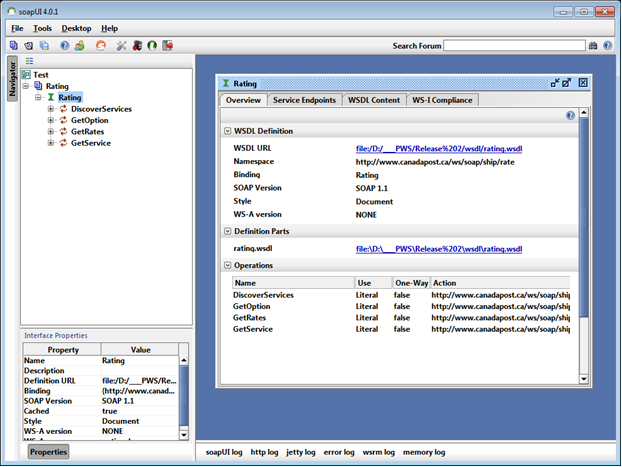
Task: Click the help icon in the Overview panel
Action: tap(570, 115)
